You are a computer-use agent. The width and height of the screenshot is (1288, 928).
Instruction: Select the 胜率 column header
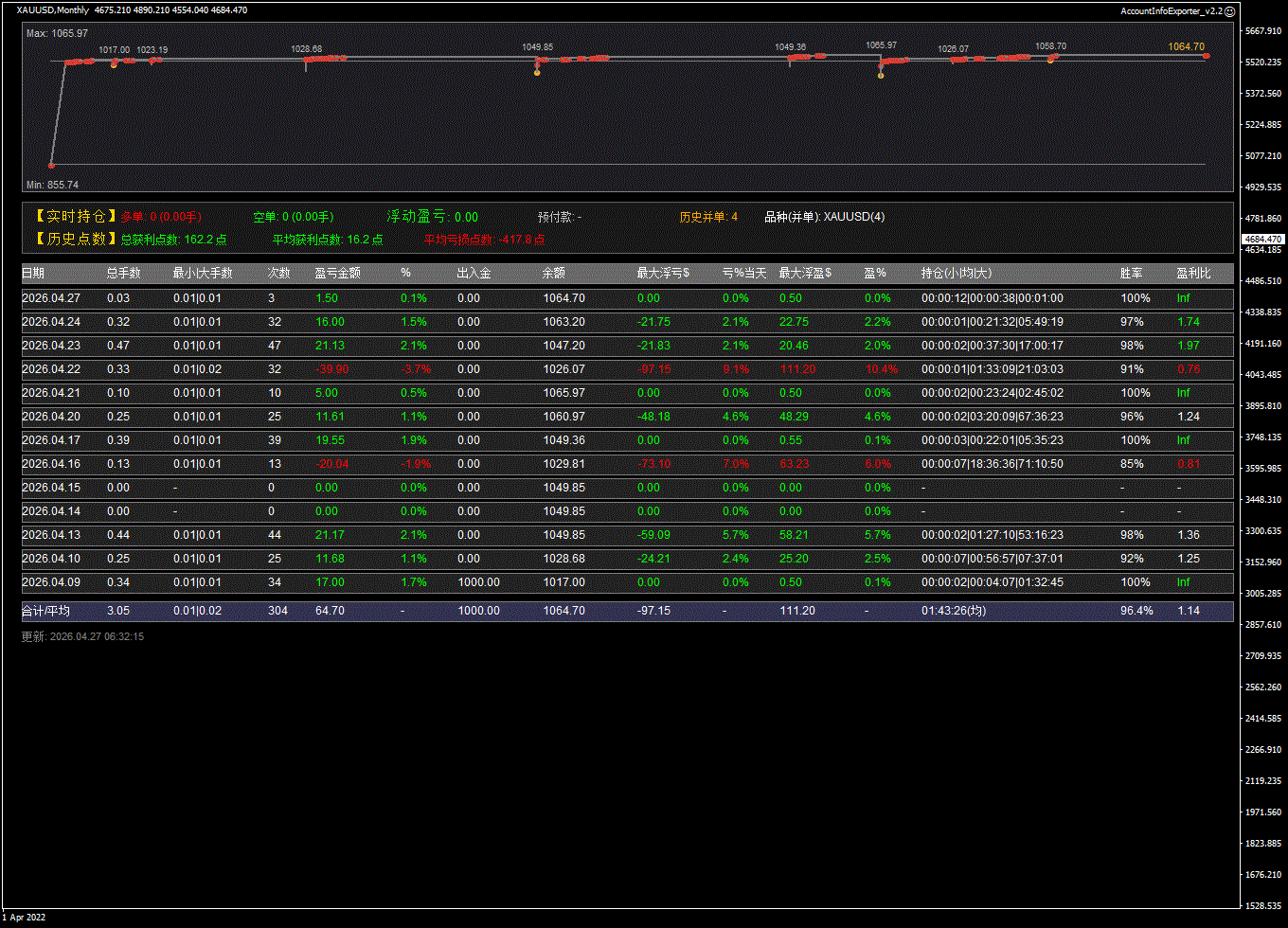pyautogui.click(x=1131, y=274)
